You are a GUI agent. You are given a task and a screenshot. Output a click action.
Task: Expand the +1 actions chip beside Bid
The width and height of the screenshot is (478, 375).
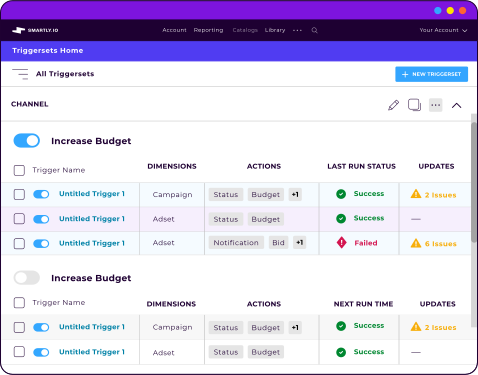(300, 243)
